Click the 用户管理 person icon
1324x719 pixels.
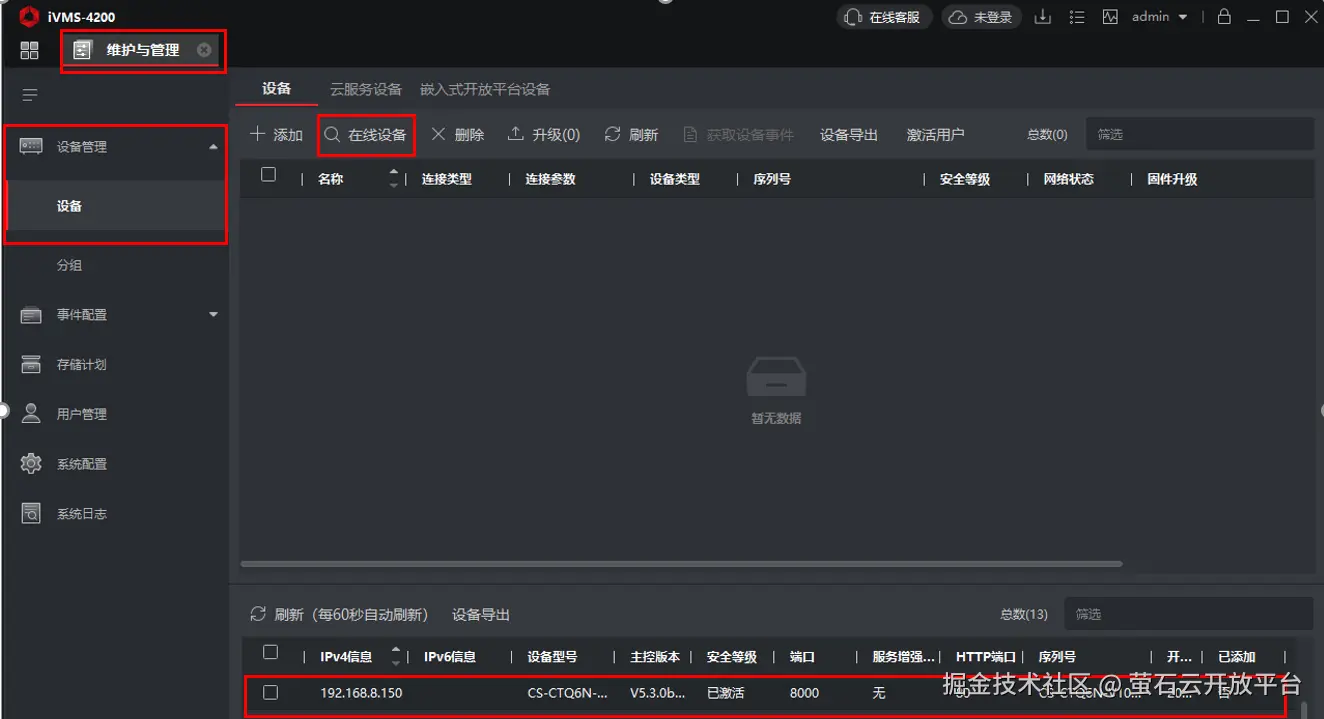[x=31, y=413]
